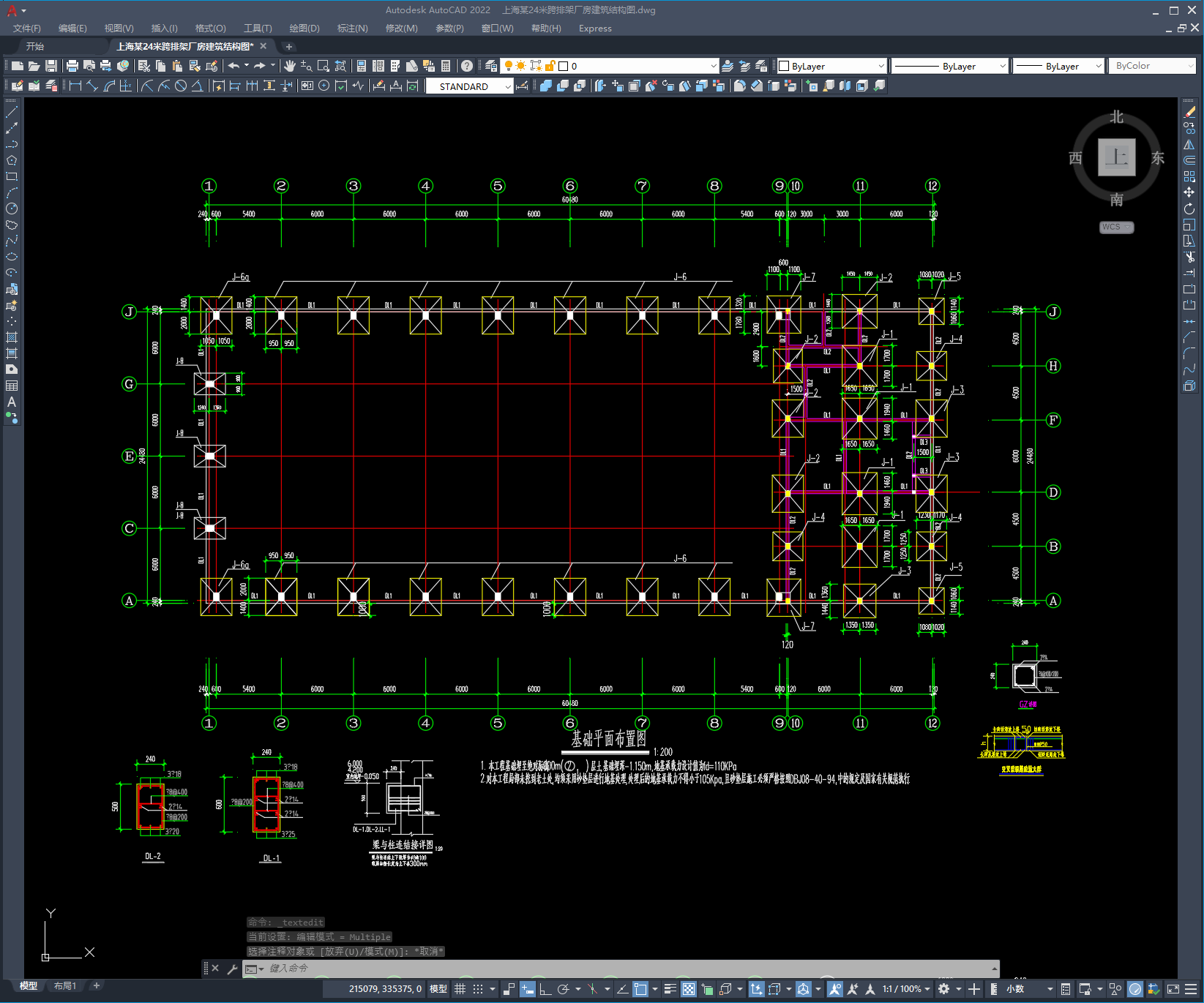1204x1003 pixels.
Task: Select the Erase tool in modify toolbar
Action: (1189, 112)
